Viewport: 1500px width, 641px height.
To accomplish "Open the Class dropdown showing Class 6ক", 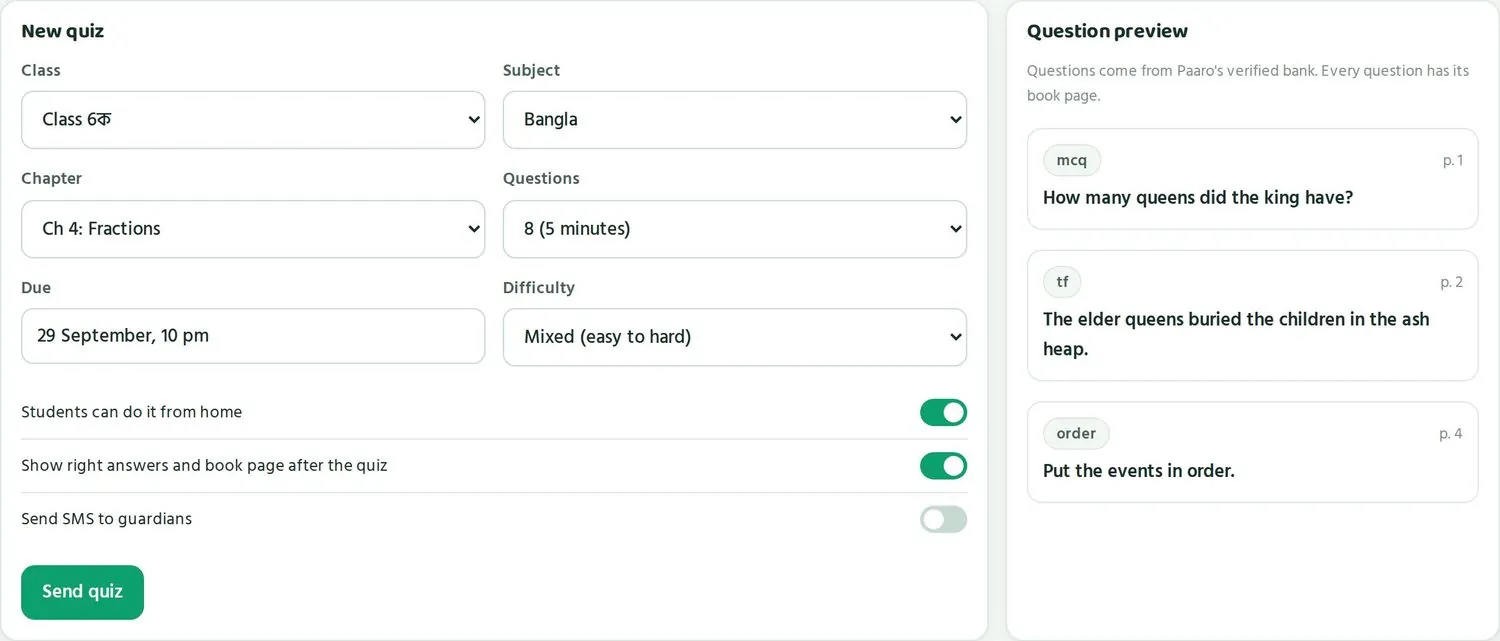I will (253, 120).
